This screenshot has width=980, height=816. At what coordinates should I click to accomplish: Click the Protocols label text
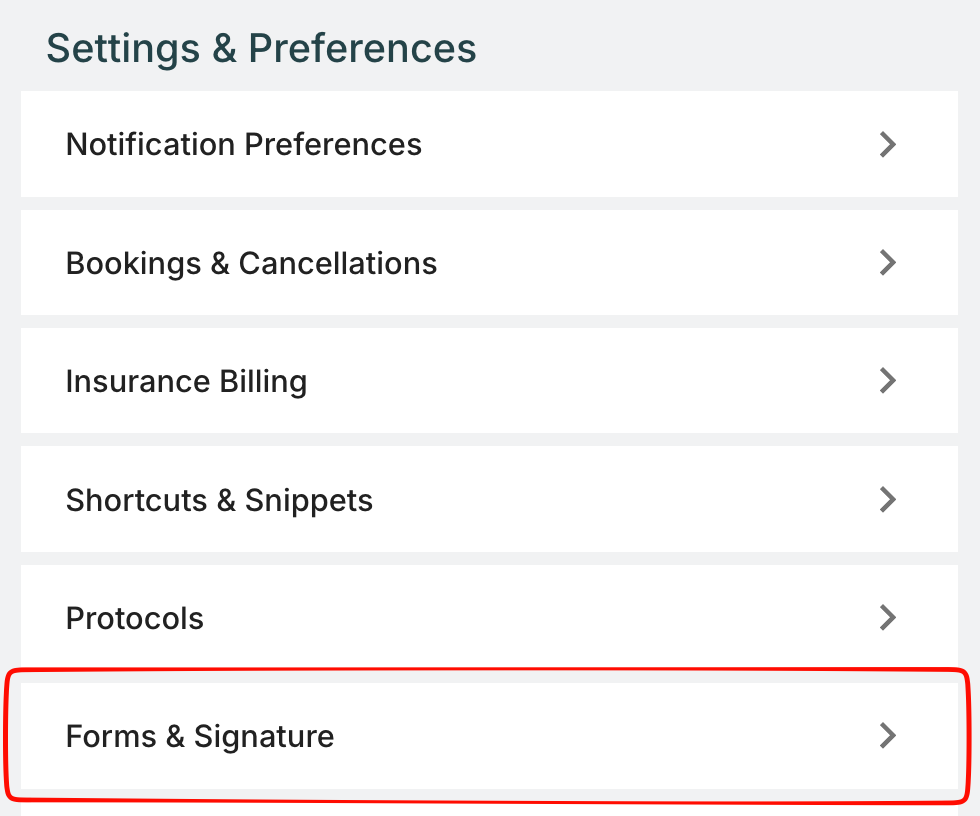[x=134, y=618]
